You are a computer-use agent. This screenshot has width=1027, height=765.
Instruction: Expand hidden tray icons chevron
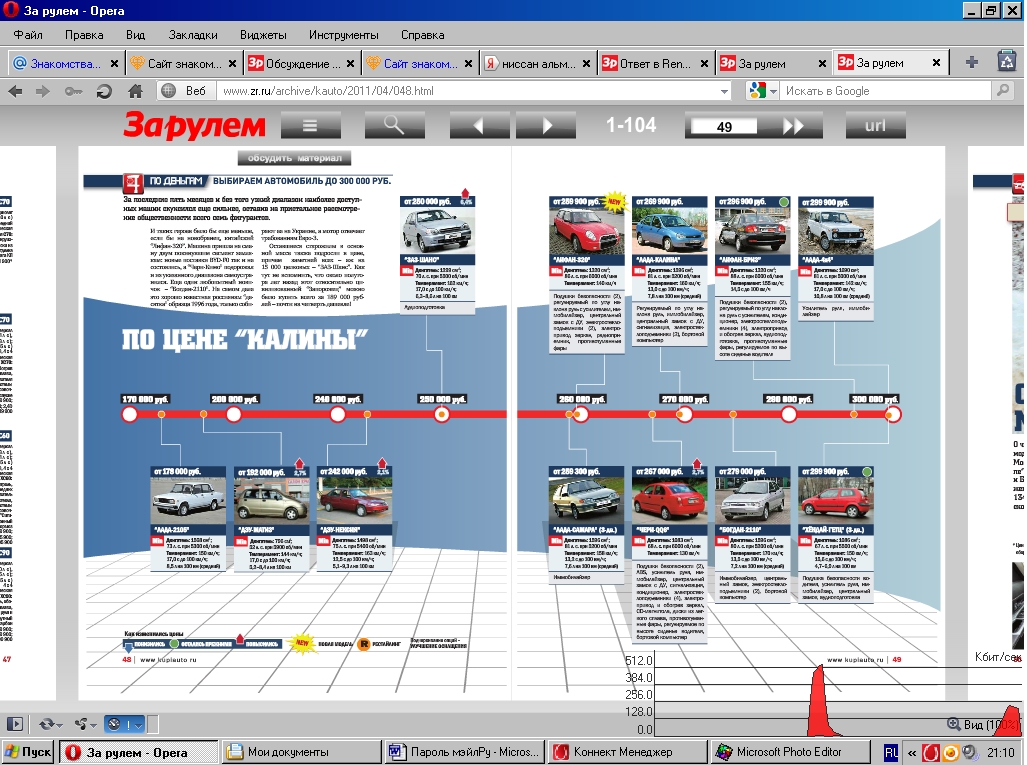coord(912,753)
